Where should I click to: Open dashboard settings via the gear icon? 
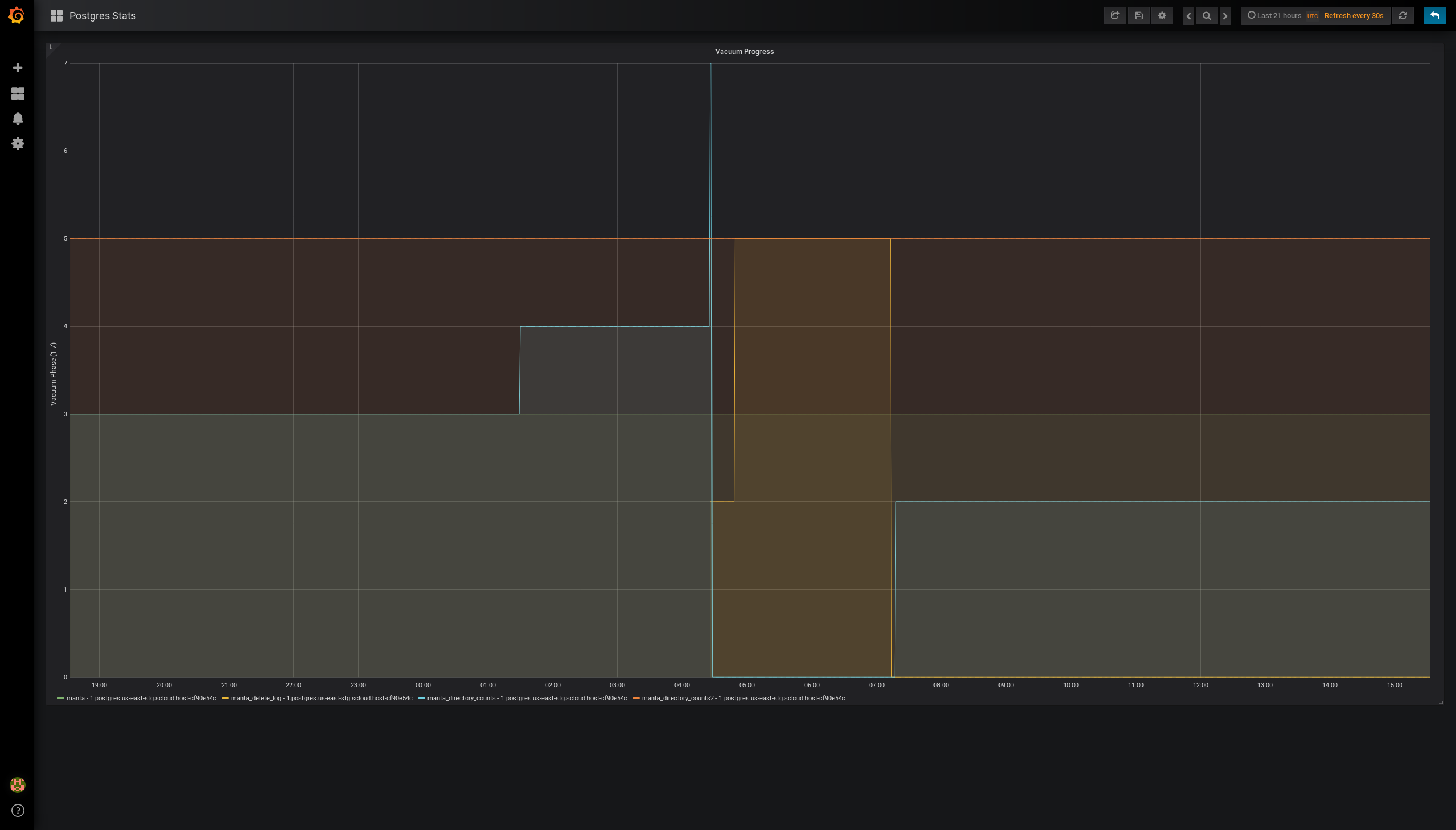[1161, 15]
